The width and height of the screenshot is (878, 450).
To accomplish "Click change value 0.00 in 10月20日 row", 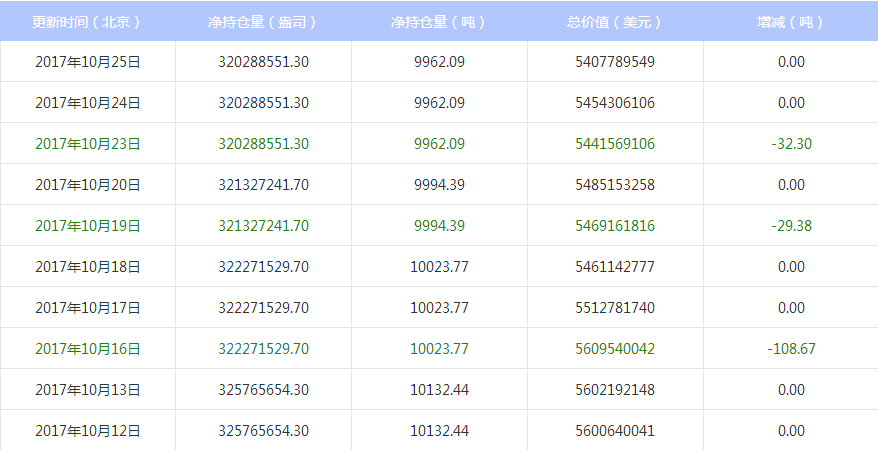I will [791, 185].
